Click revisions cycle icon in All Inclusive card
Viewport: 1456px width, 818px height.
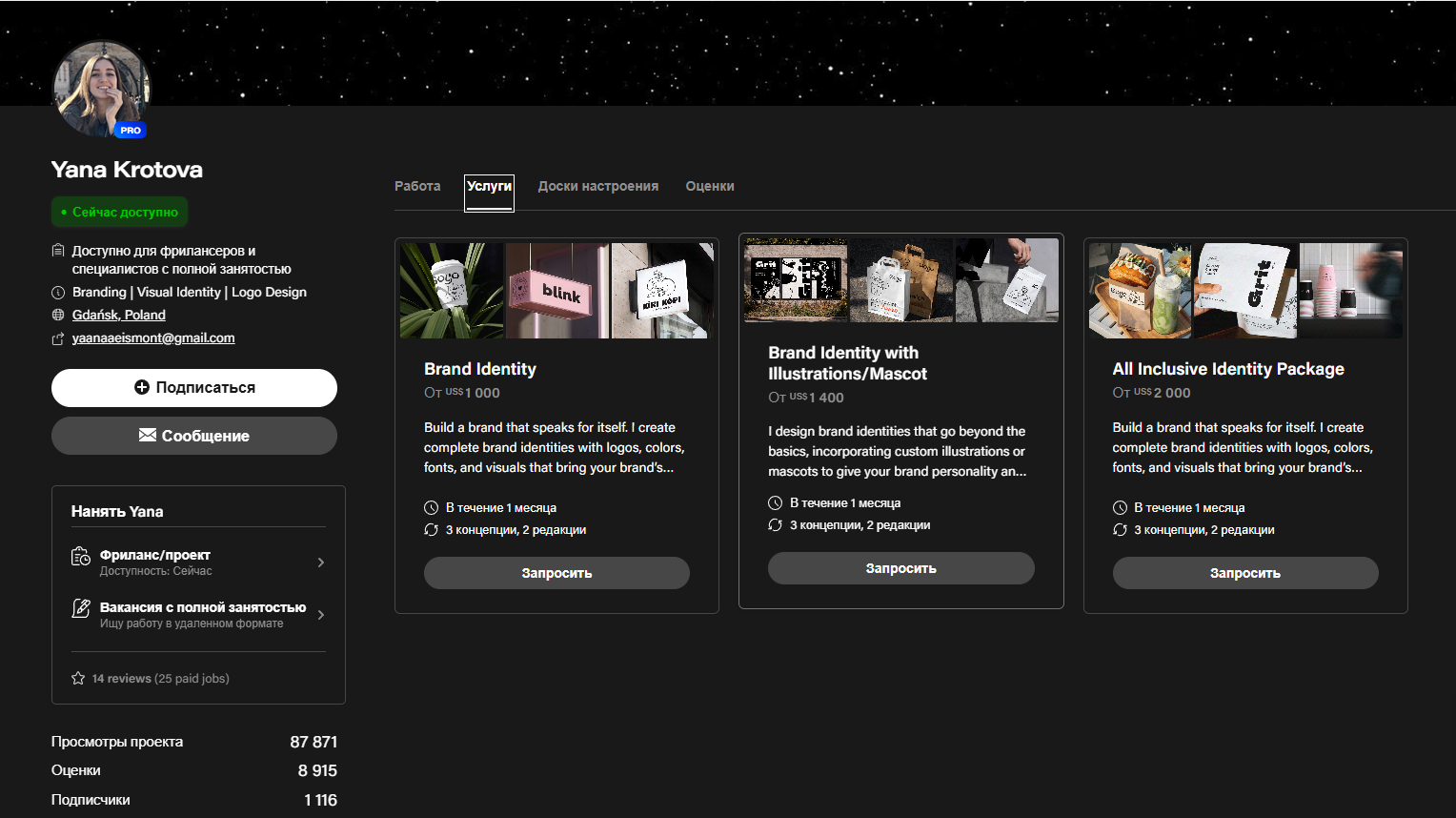(1120, 530)
